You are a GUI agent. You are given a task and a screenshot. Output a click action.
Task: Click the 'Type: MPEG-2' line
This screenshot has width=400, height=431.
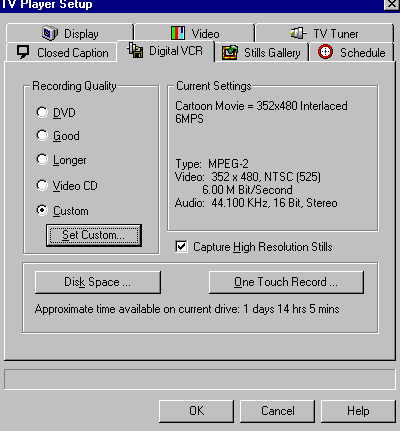(x=212, y=164)
